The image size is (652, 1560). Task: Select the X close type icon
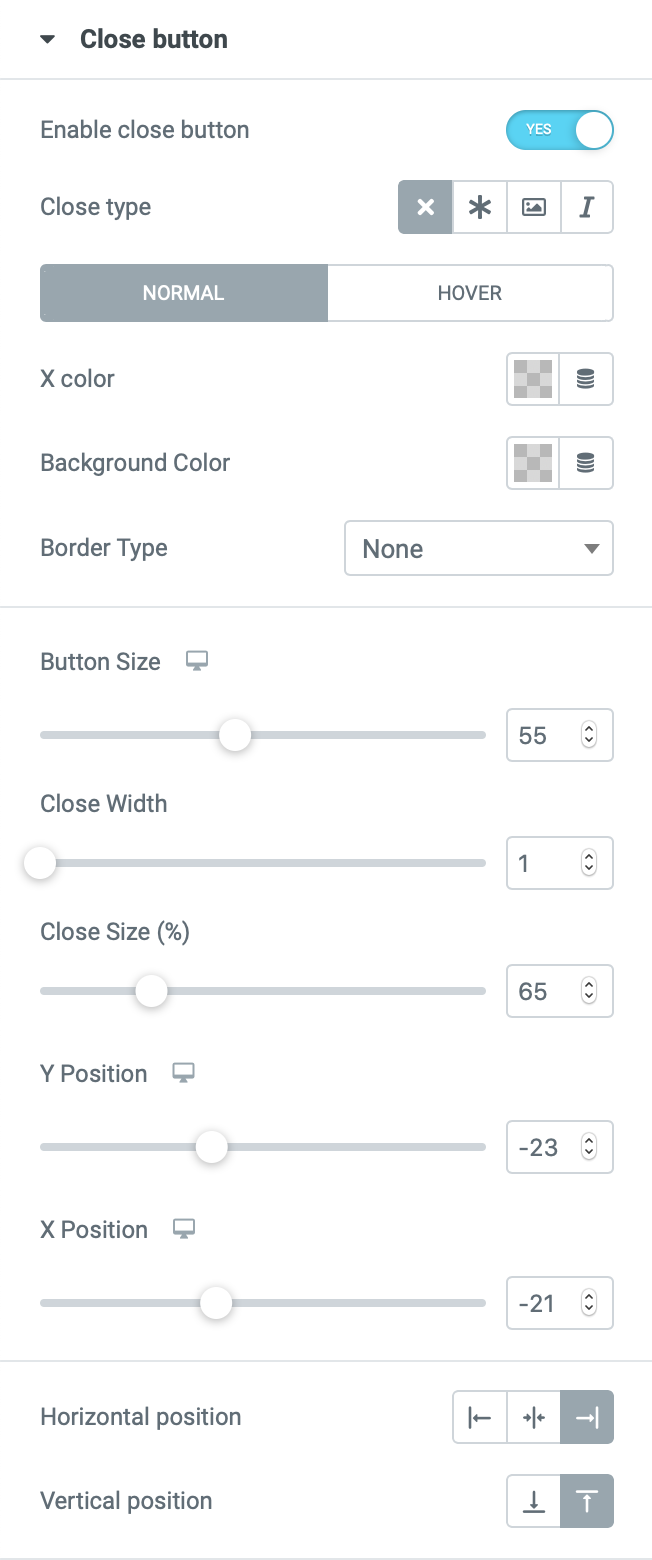(426, 207)
